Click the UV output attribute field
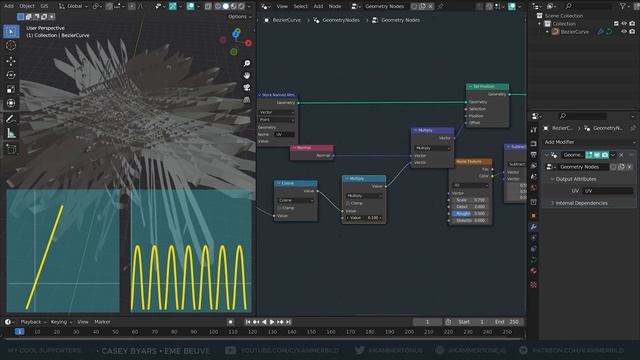This screenshot has height=360, width=640. point(608,191)
